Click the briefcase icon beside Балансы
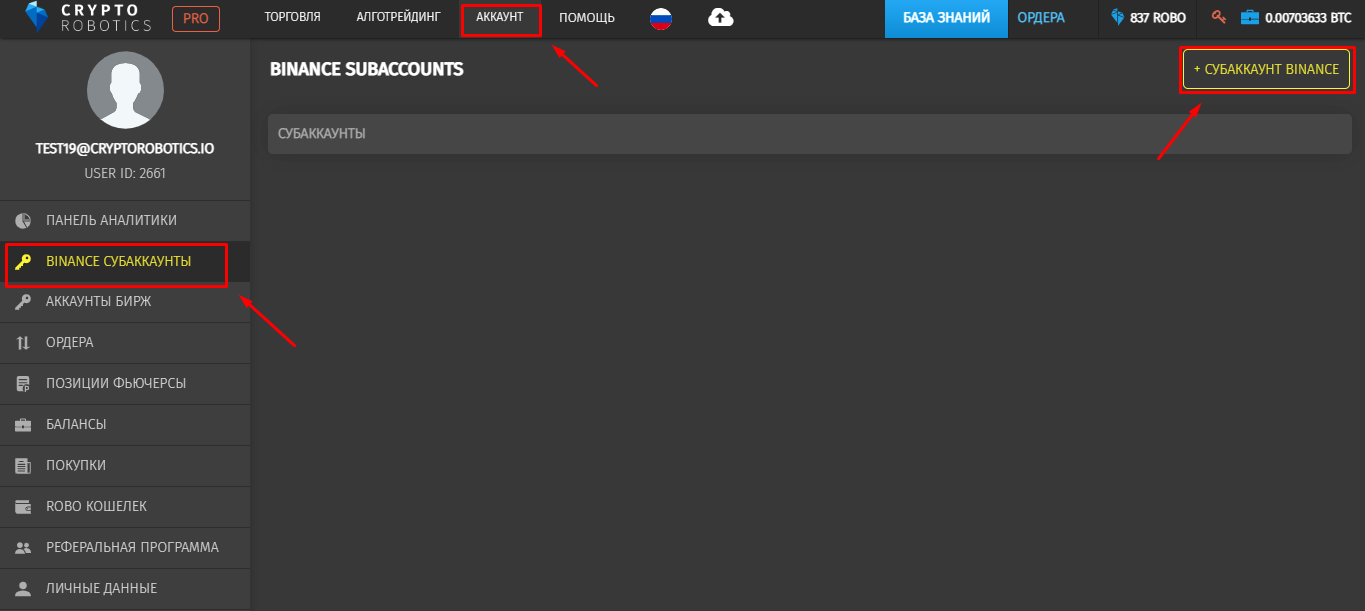This screenshot has height=611, width=1365. click(x=23, y=425)
